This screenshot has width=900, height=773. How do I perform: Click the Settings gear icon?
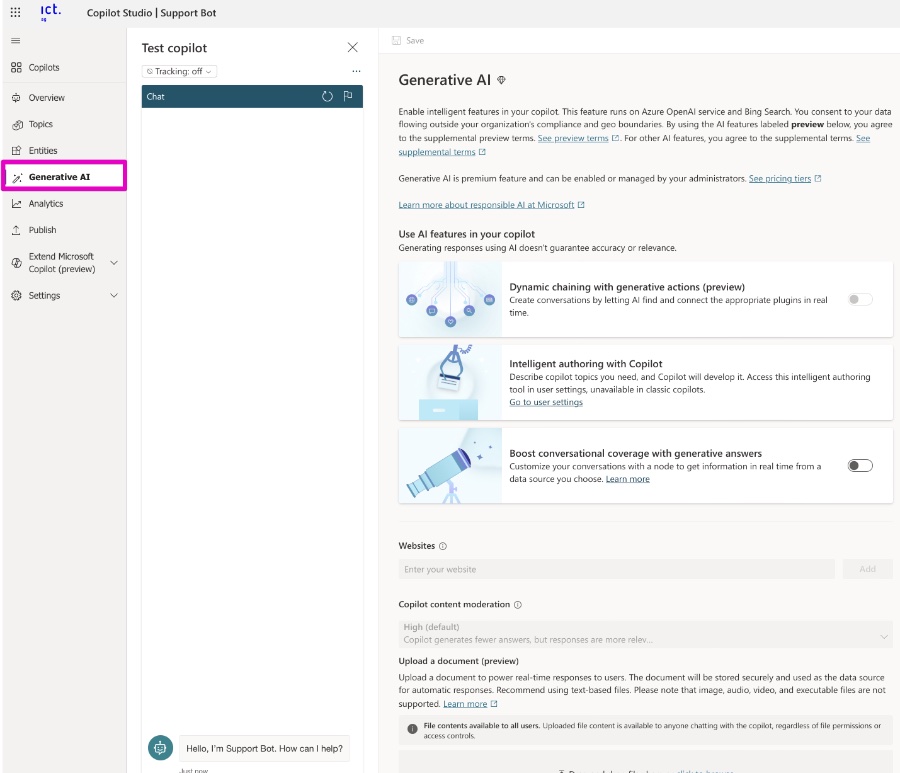pyautogui.click(x=16, y=296)
